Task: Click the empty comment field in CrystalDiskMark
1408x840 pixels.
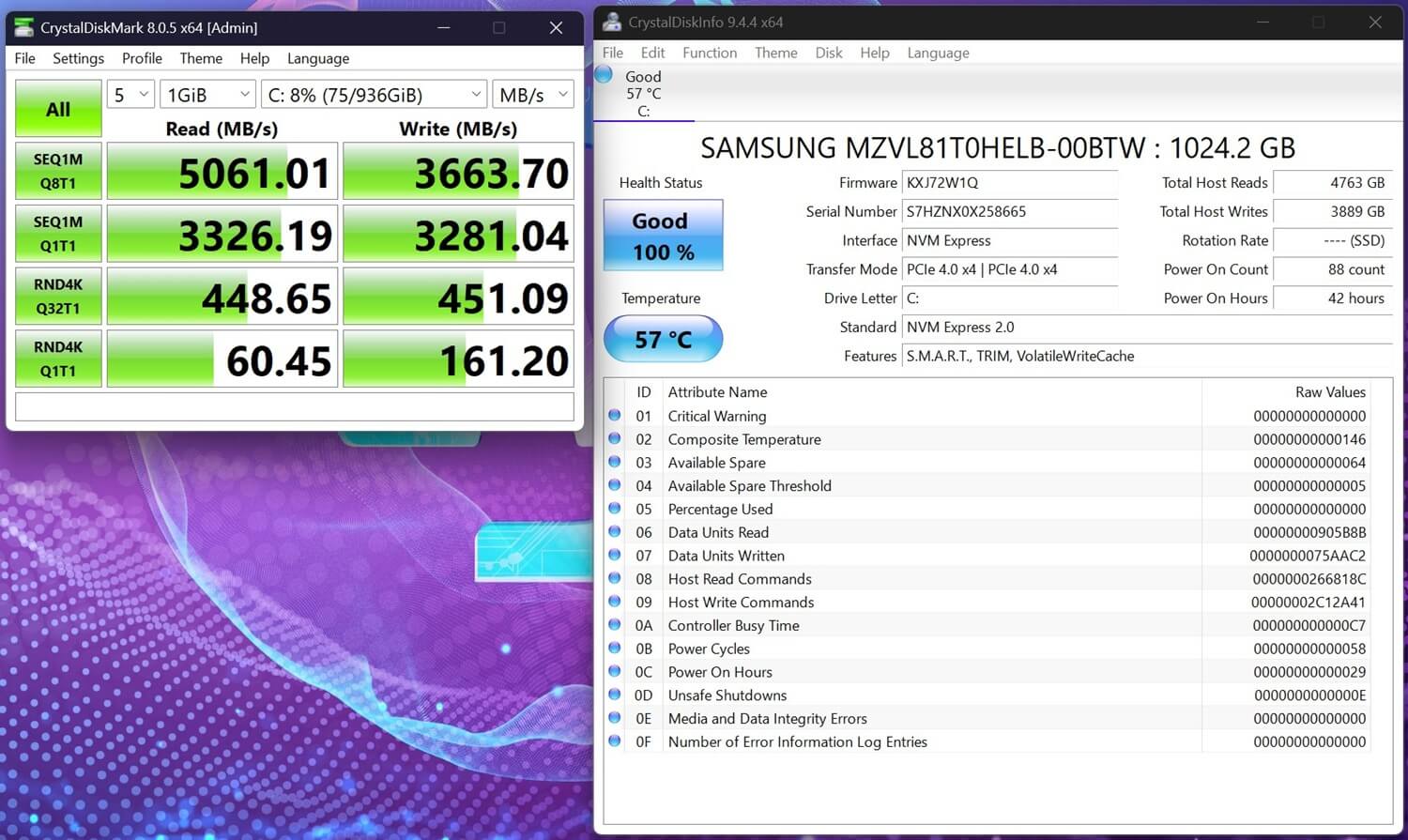Action: tap(295, 406)
